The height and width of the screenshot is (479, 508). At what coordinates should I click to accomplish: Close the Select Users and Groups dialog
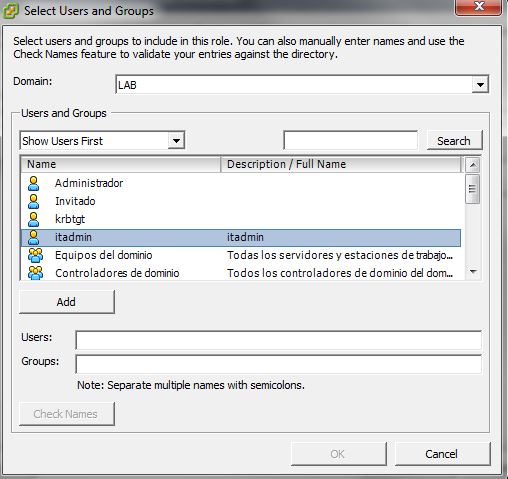coord(479,7)
